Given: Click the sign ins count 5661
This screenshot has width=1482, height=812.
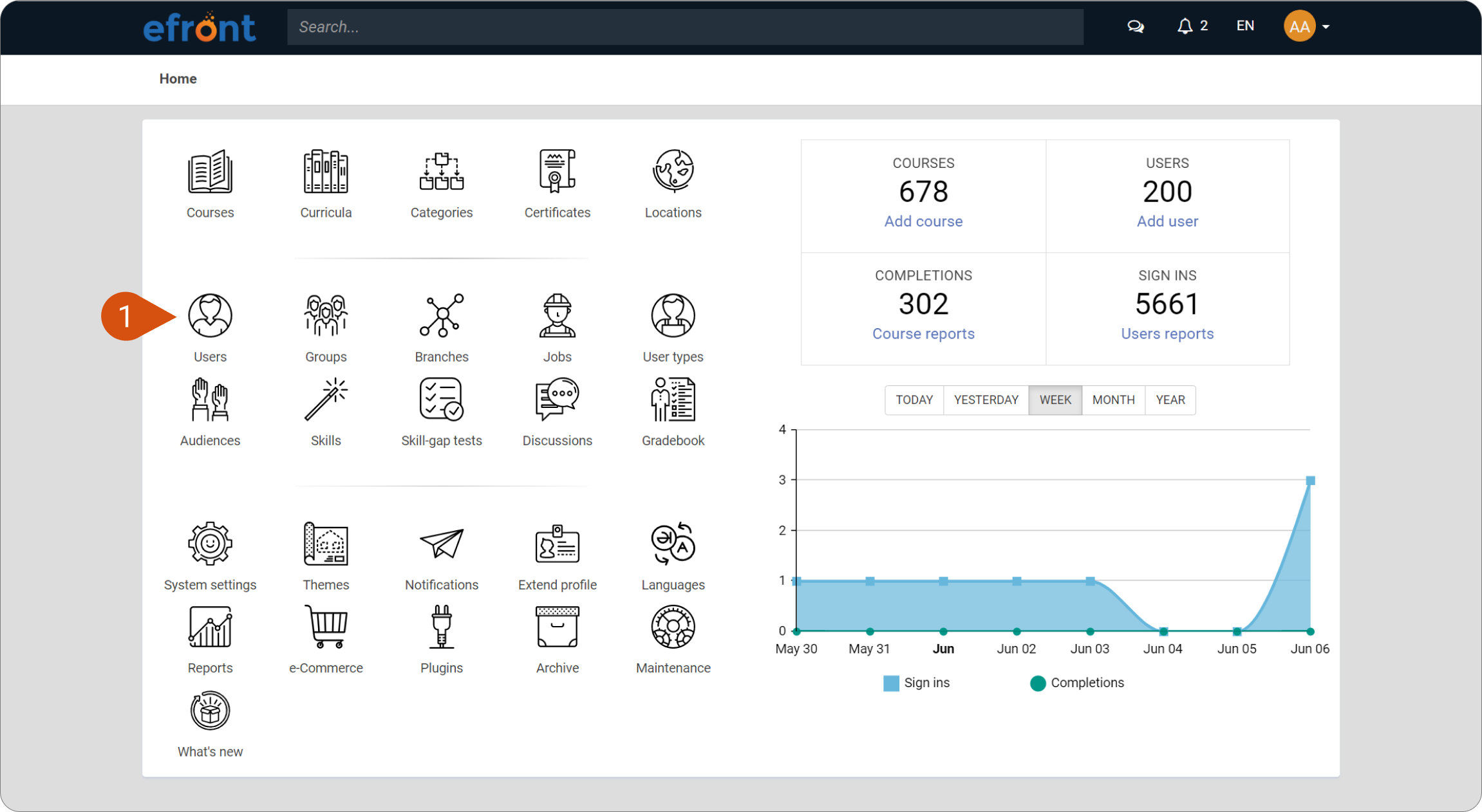Looking at the screenshot, I should coord(1167,304).
